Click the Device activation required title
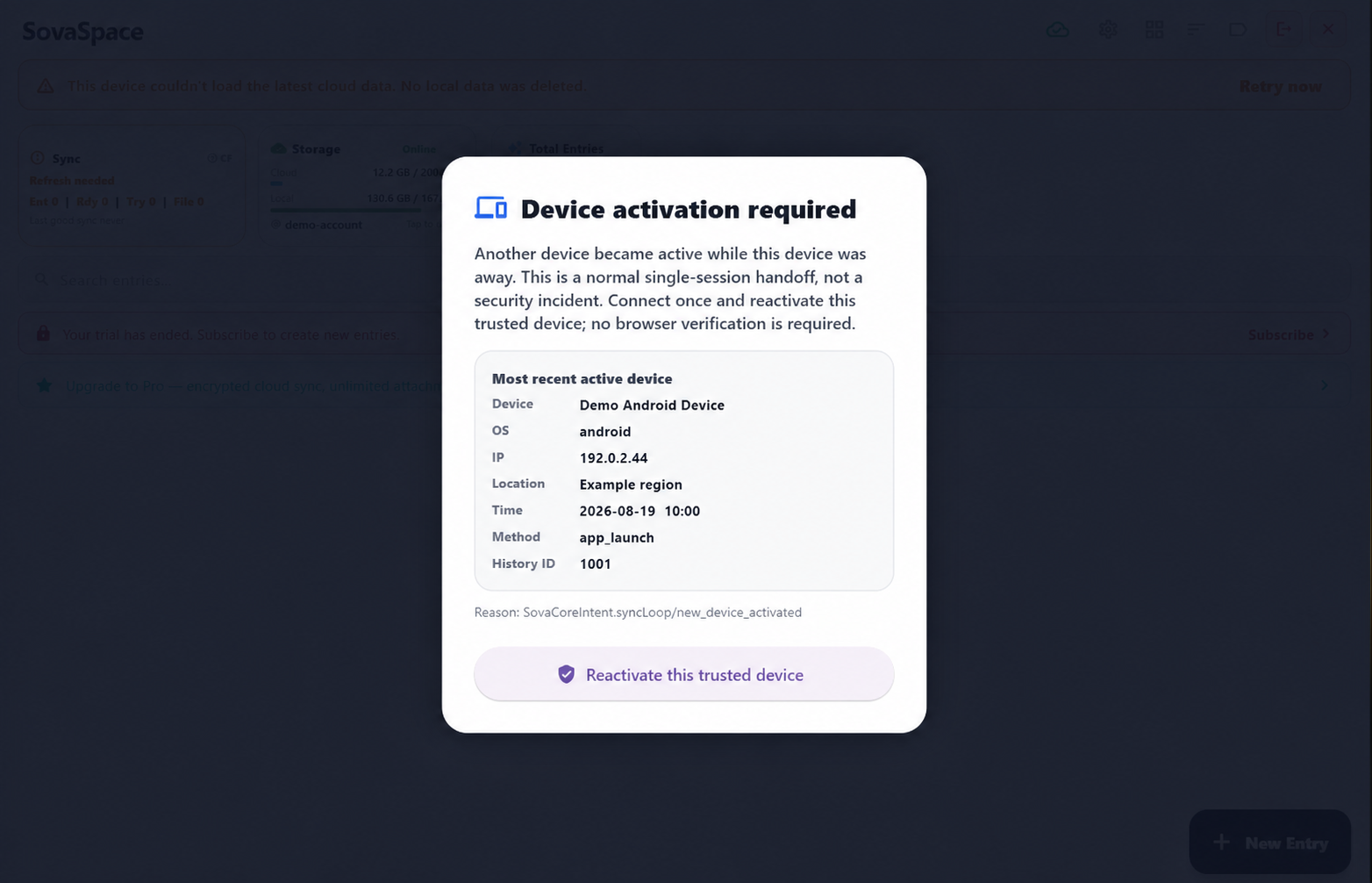Image resolution: width=1372 pixels, height=883 pixels. (x=689, y=209)
